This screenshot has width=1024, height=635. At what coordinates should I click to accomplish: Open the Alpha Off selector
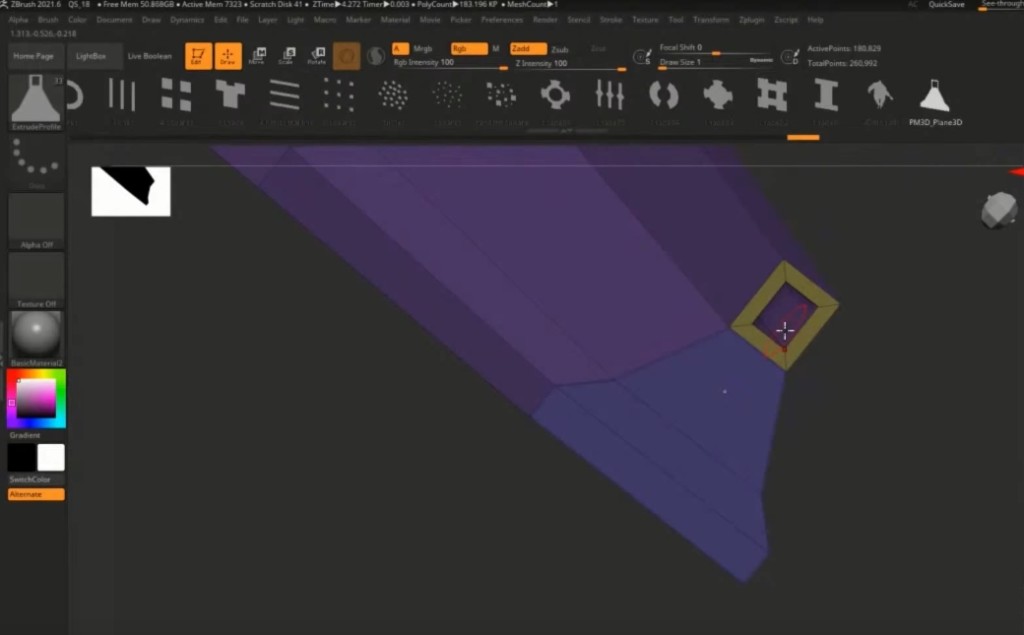point(37,220)
